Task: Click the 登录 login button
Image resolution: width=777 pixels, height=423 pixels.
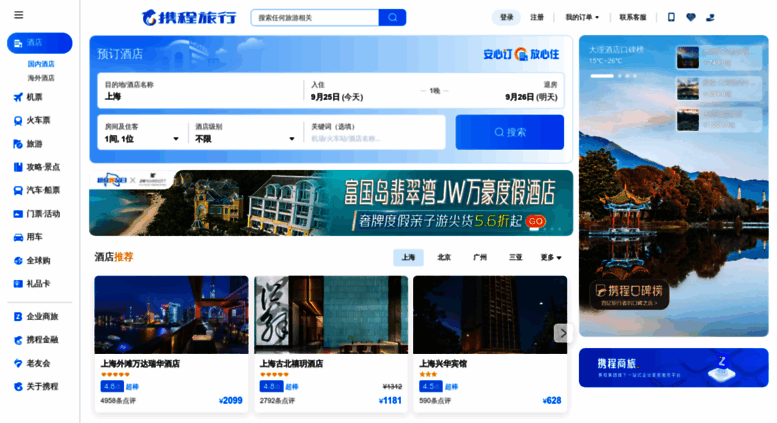Action: (506, 17)
